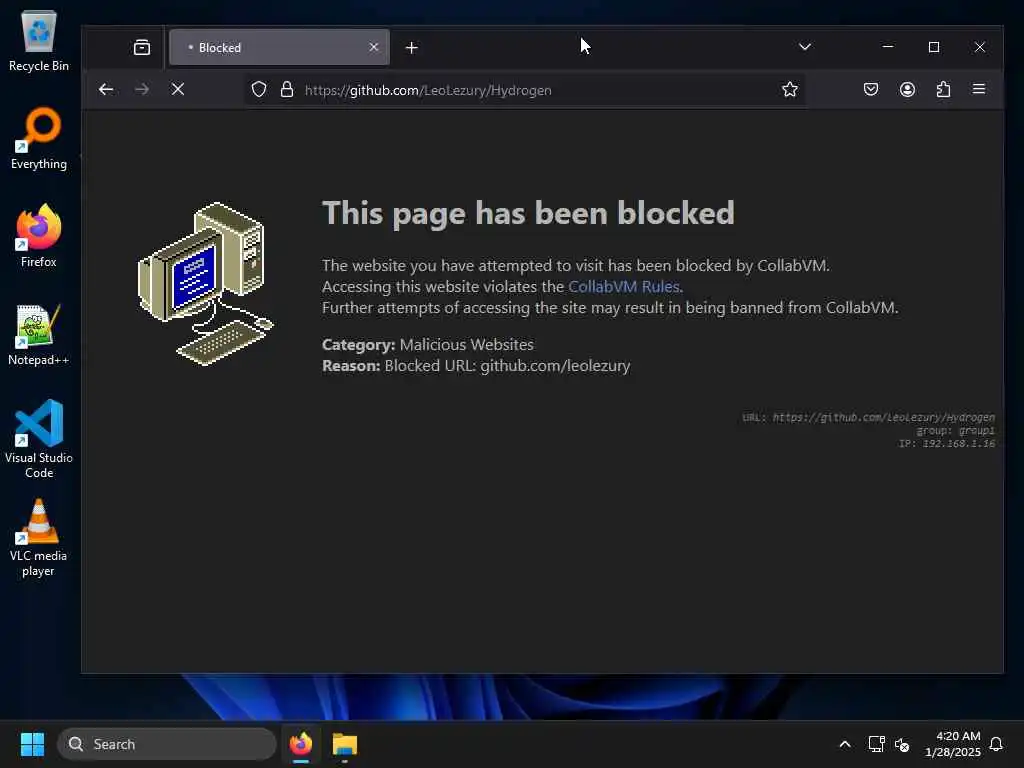This screenshot has height=768, width=1024.
Task: Click the taskbar Search box
Action: coord(167,744)
